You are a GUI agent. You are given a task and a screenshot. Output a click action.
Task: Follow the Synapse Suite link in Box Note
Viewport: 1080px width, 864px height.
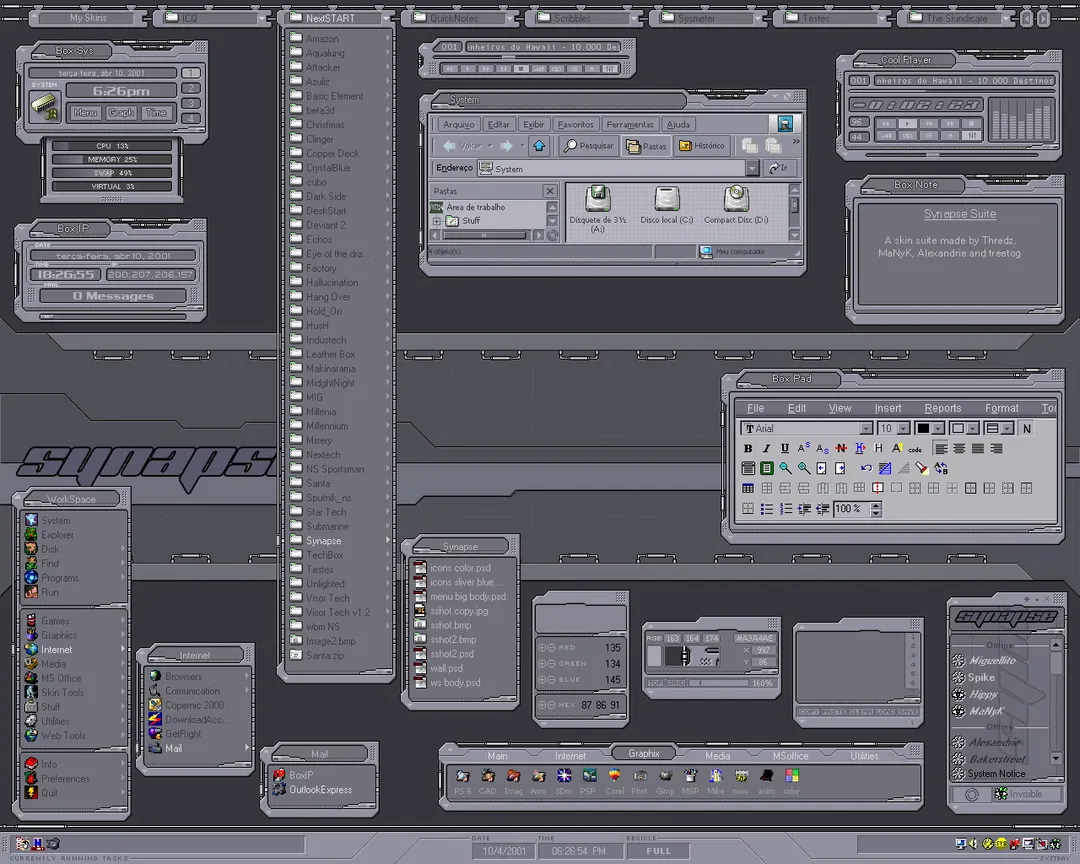pos(959,214)
